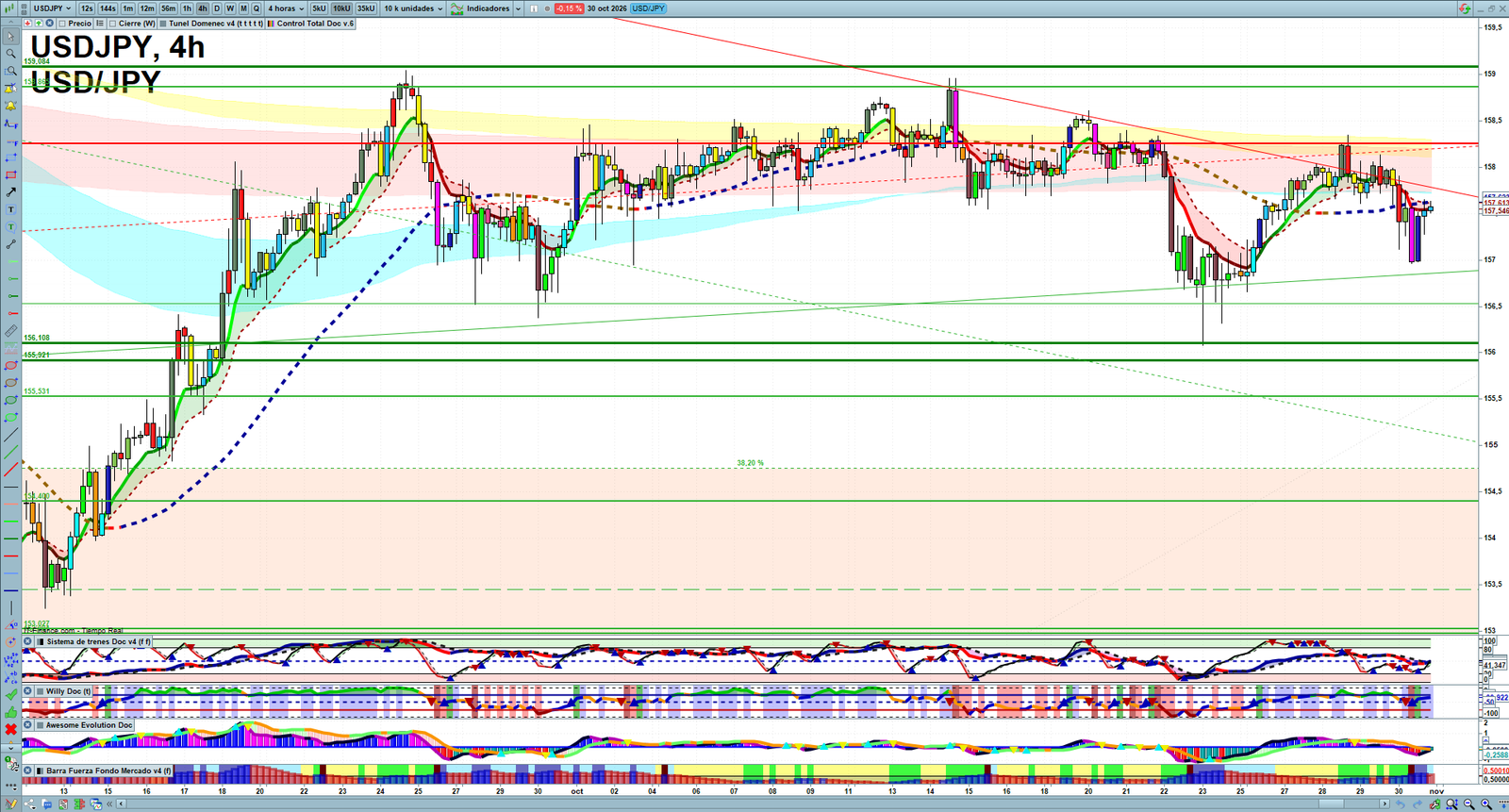Choose the red rectangle drawing tool
Viewport: 1509px width, 812px height.
(x=10, y=174)
